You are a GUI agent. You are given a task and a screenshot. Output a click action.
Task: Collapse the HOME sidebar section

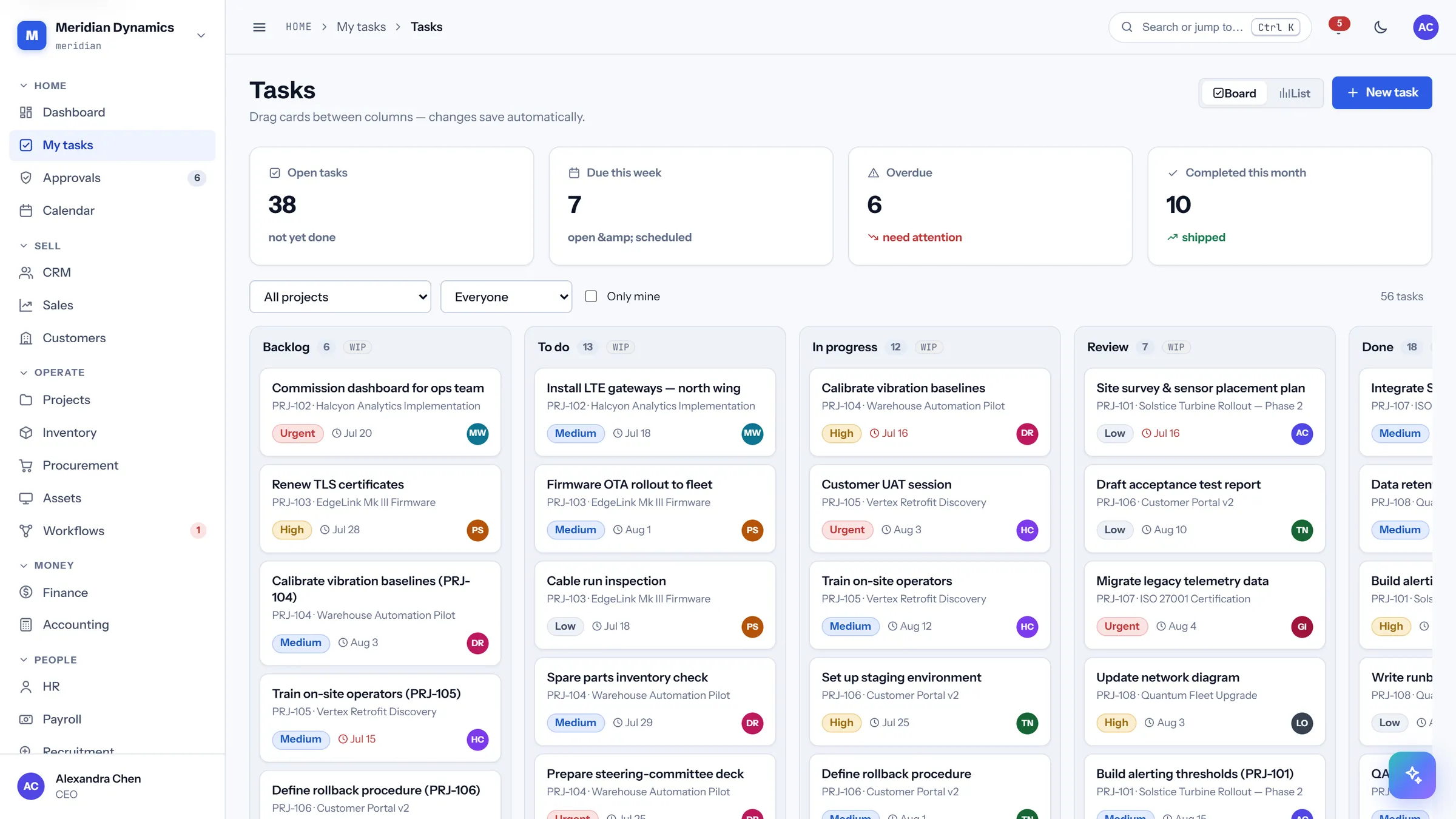point(42,86)
